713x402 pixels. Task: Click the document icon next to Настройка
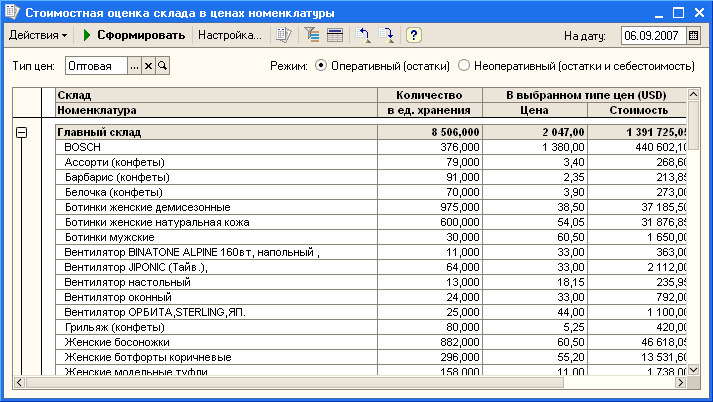[284, 35]
